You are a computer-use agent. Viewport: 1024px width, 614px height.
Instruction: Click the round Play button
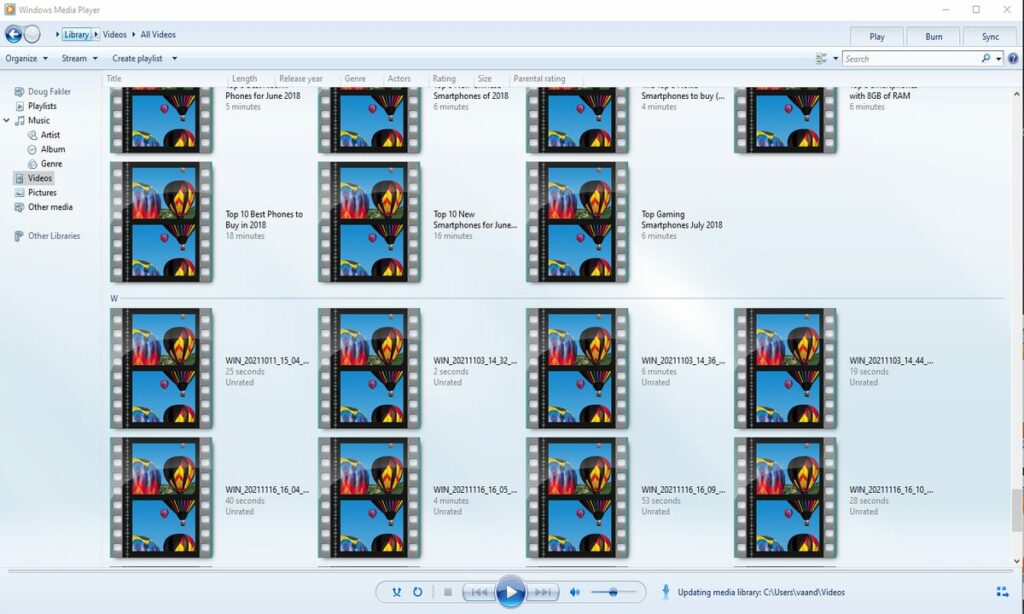(x=510, y=592)
